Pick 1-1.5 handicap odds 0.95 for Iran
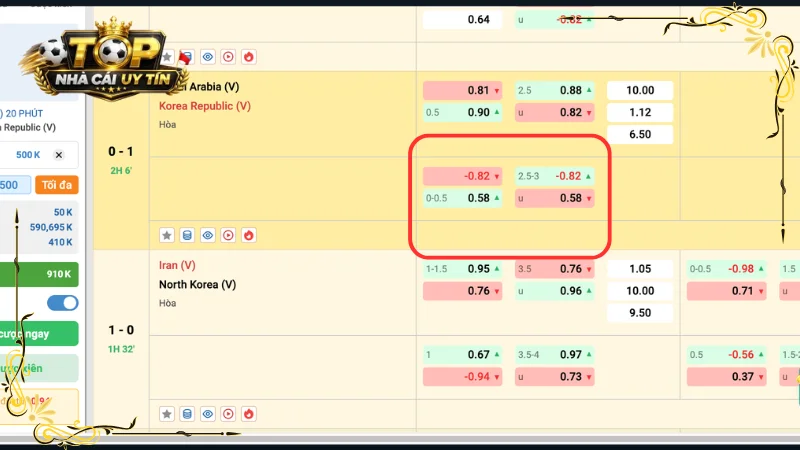Screen dimensions: 800x450 point(462,269)
